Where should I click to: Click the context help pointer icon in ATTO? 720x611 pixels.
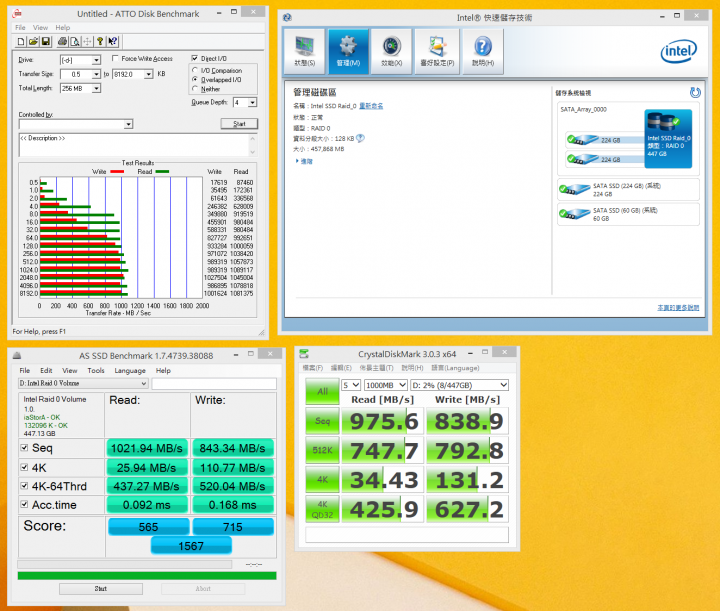click(x=112, y=42)
